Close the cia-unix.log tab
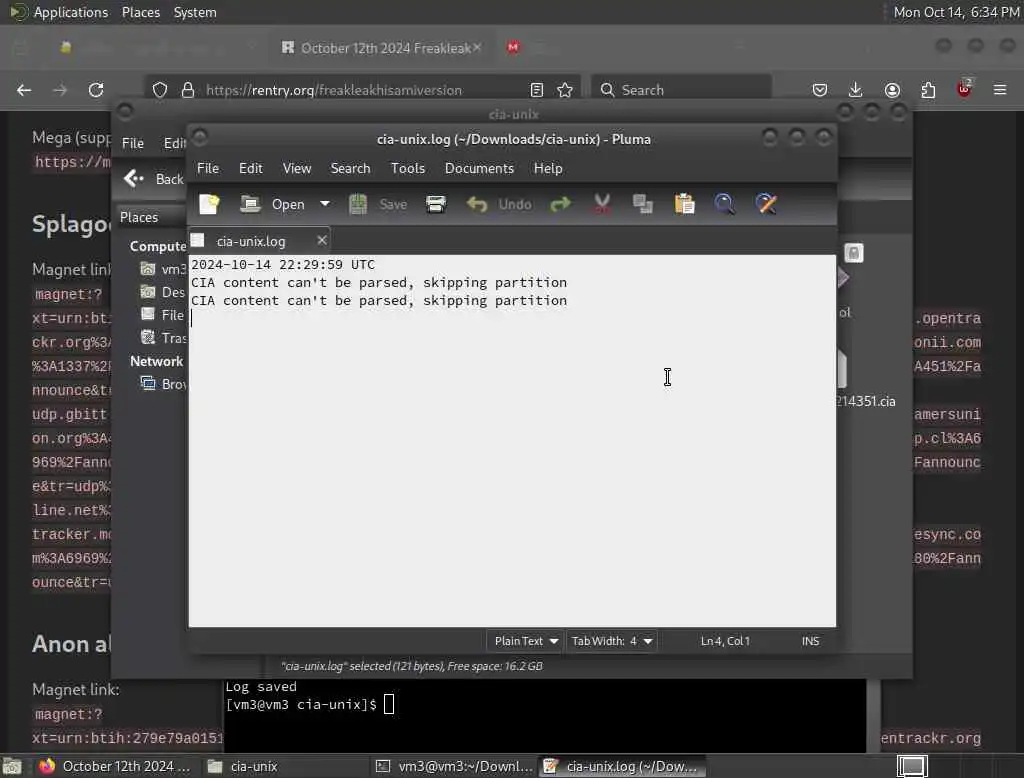Image resolution: width=1024 pixels, height=778 pixels. click(x=321, y=240)
